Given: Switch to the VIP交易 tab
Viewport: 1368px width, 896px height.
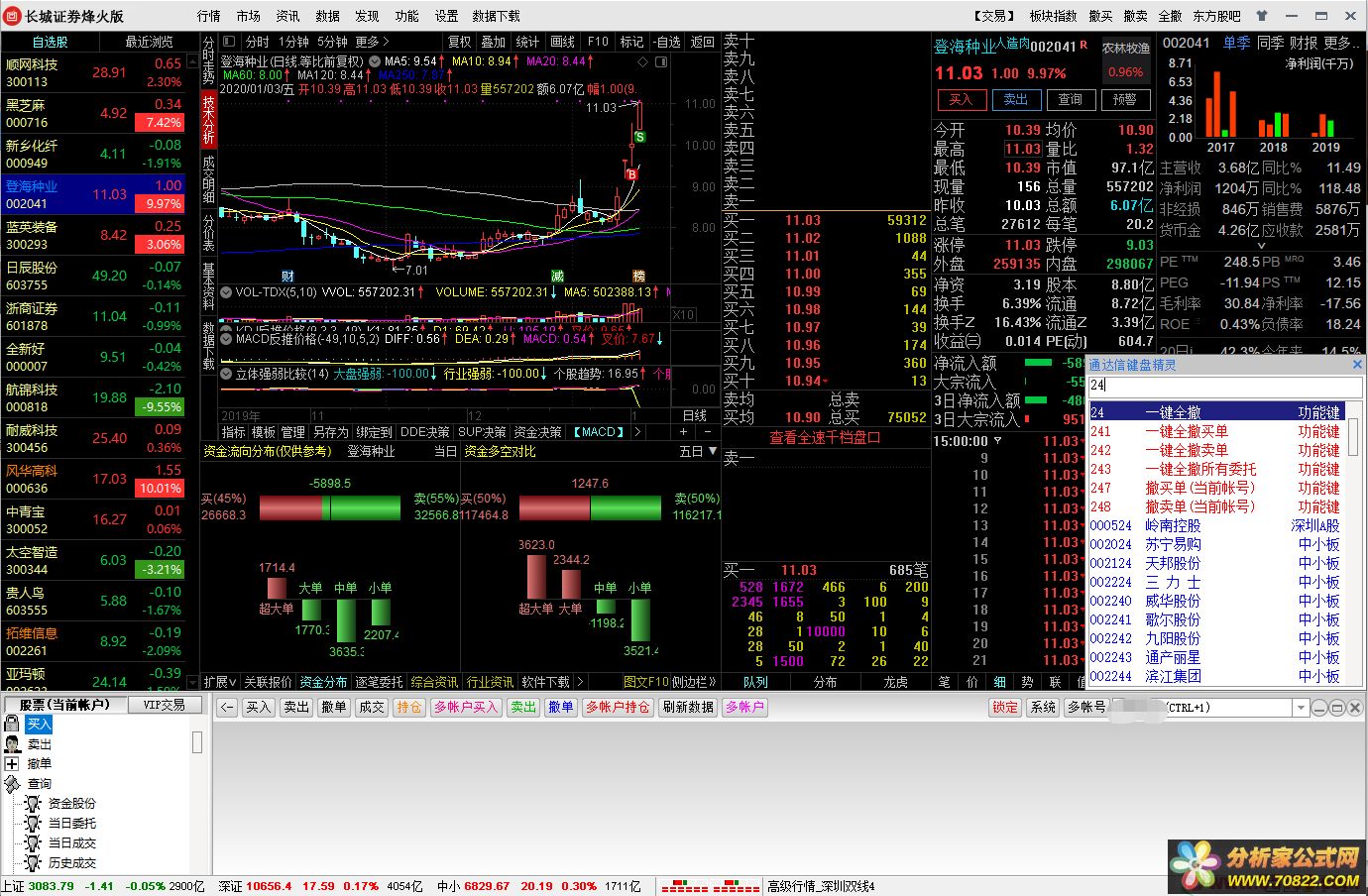Looking at the screenshot, I should tap(165, 705).
